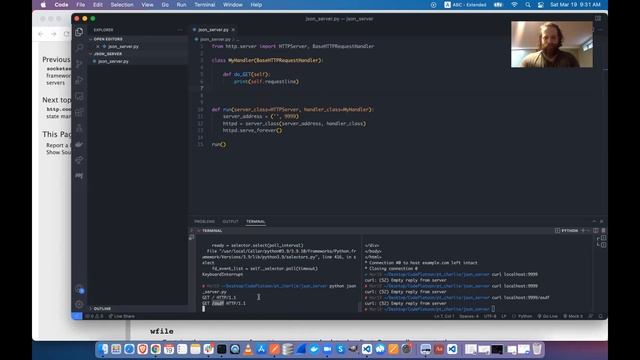Click json_server.py in the breadcrumb
The height and width of the screenshot is (360, 640).
215,39
